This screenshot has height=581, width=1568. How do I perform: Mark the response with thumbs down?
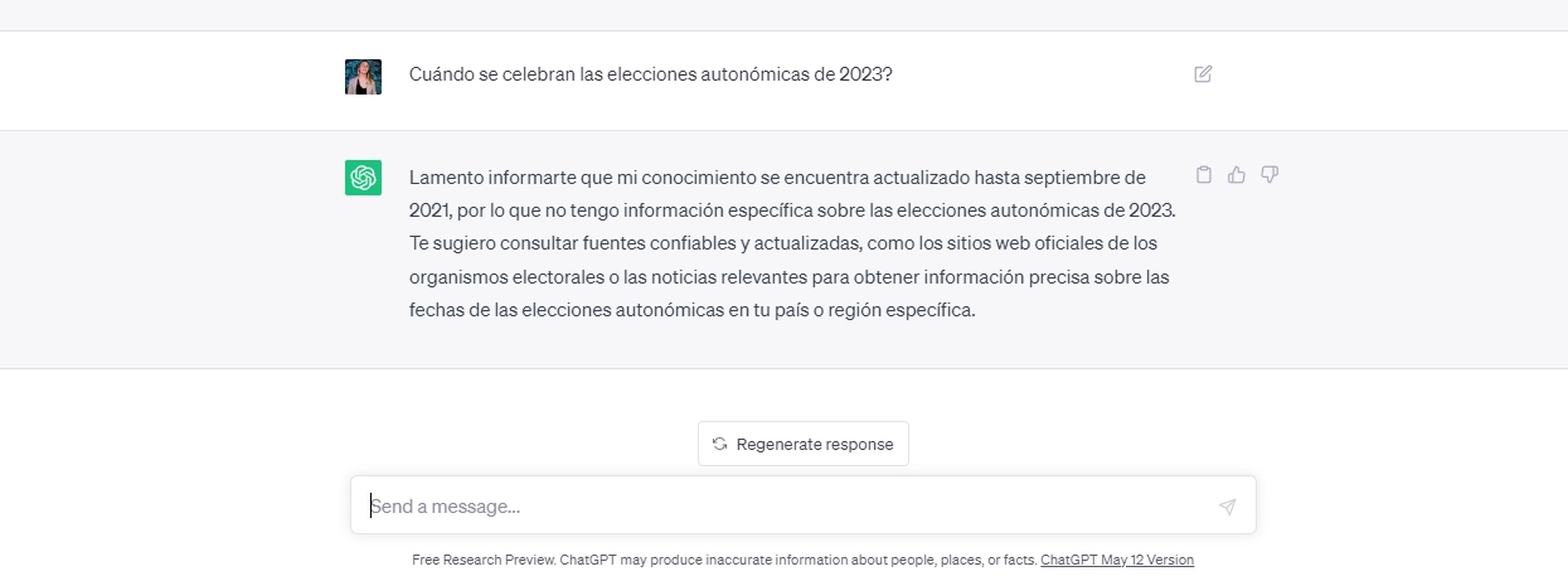coord(1269,175)
